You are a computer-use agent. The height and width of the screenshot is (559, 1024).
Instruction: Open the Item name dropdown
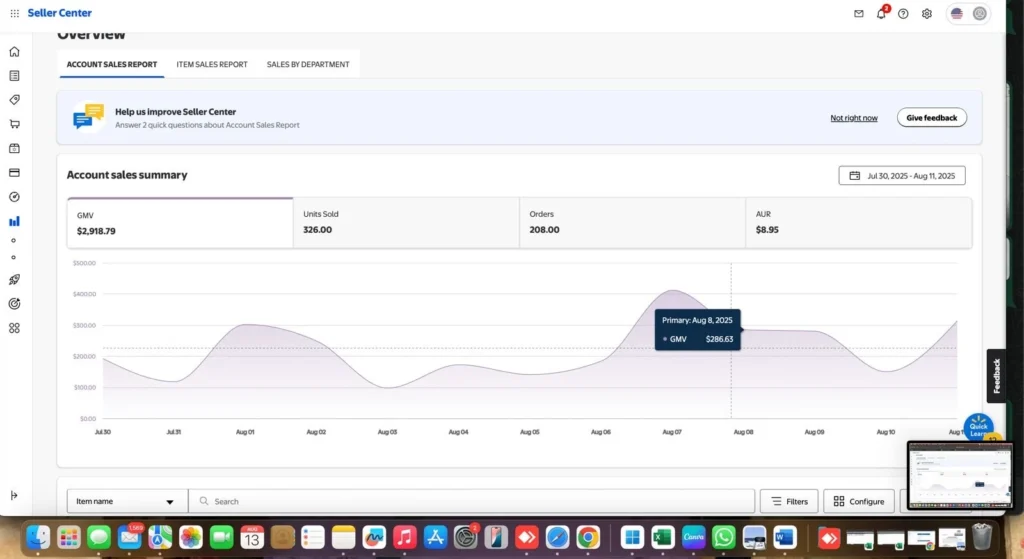(126, 501)
